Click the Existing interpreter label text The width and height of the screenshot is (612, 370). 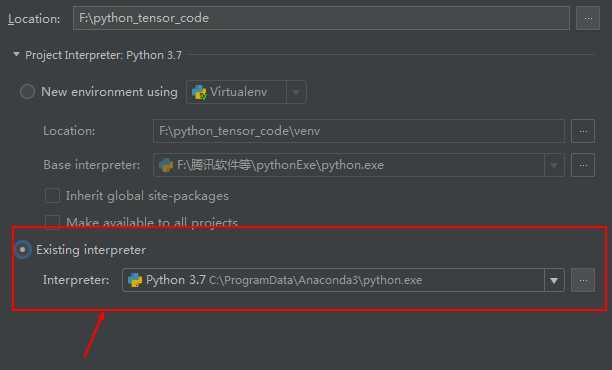coord(91,250)
